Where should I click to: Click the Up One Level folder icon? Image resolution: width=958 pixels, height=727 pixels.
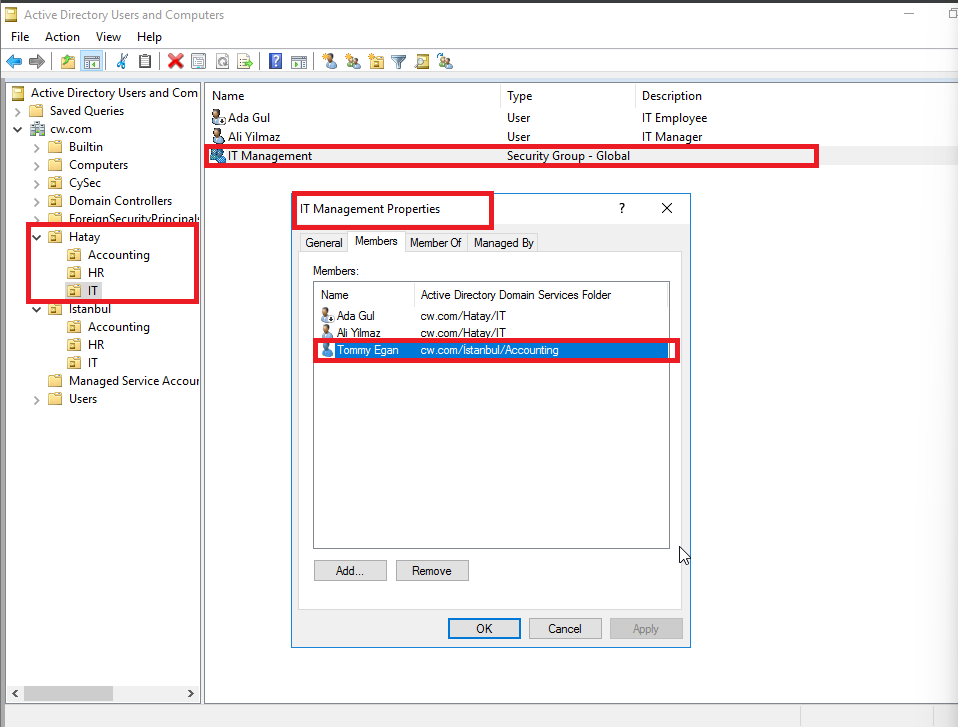pyautogui.click(x=67, y=62)
